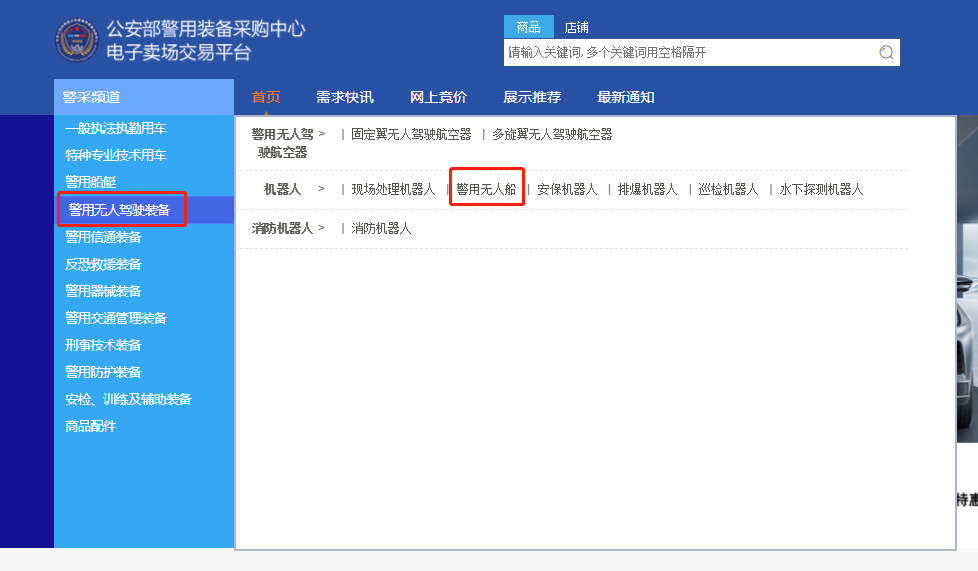Click the police procurement center logo emblem
The image size is (978, 571).
77,39
